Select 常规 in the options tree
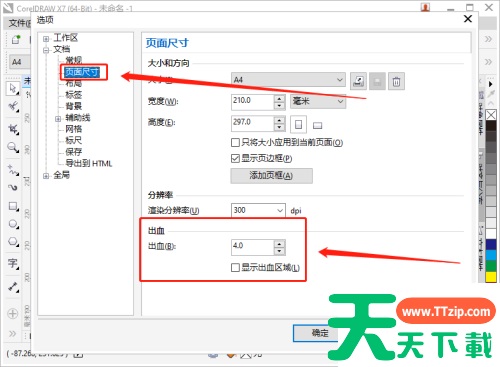 [73, 60]
